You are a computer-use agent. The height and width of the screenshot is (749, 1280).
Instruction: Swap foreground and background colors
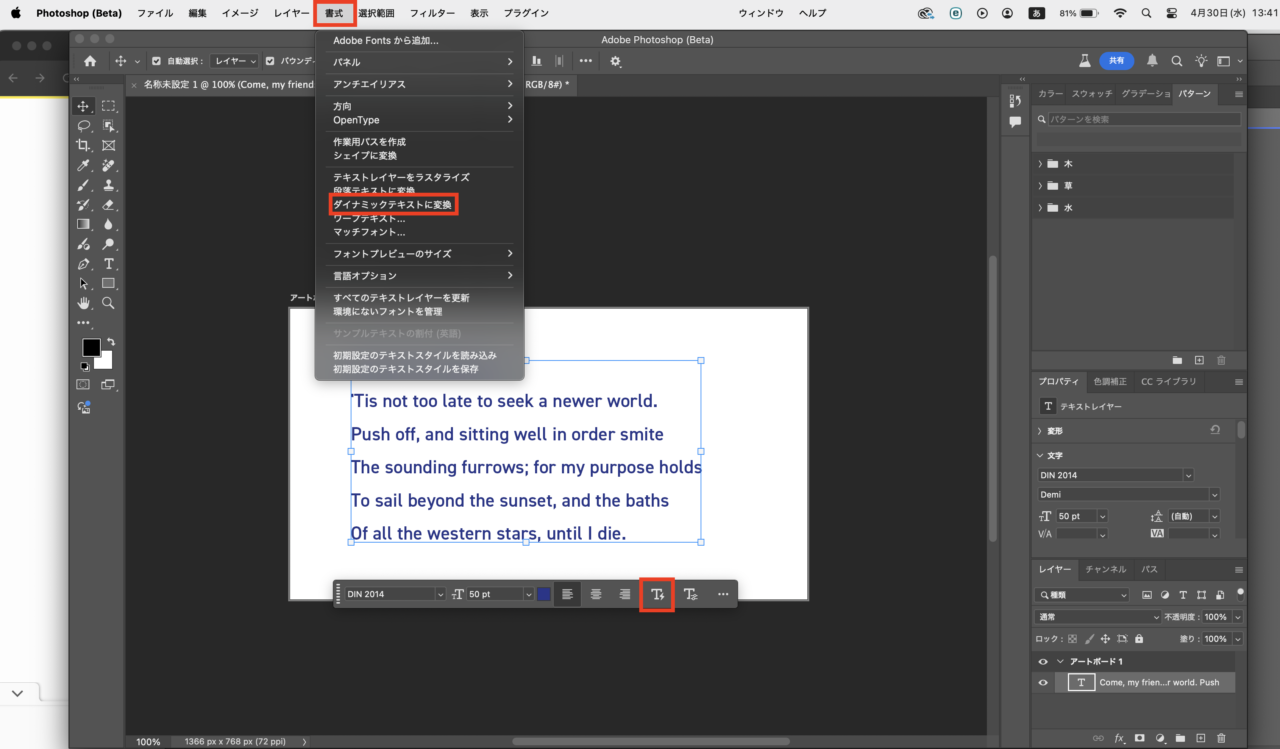pyautogui.click(x=110, y=342)
